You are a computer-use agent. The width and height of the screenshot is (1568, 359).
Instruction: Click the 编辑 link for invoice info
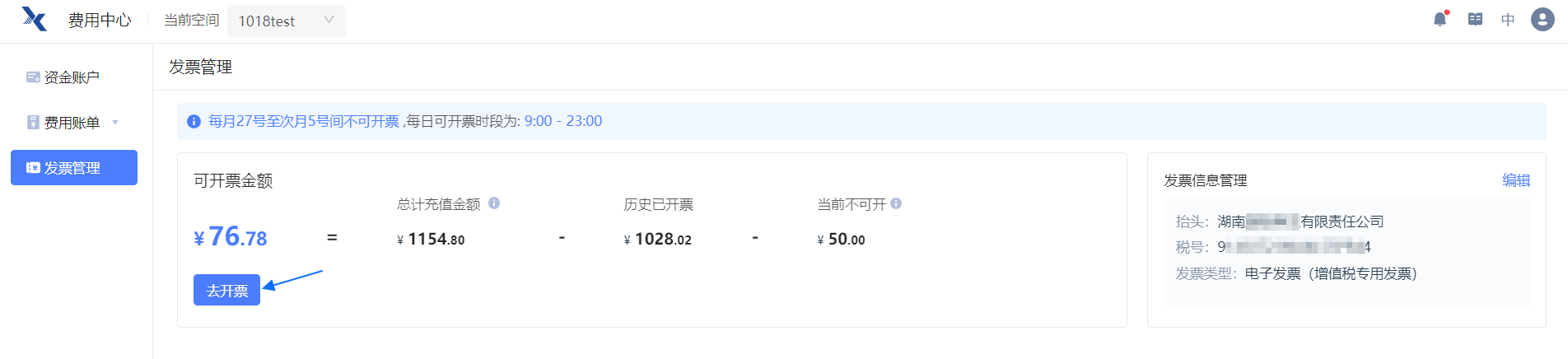click(x=1515, y=180)
